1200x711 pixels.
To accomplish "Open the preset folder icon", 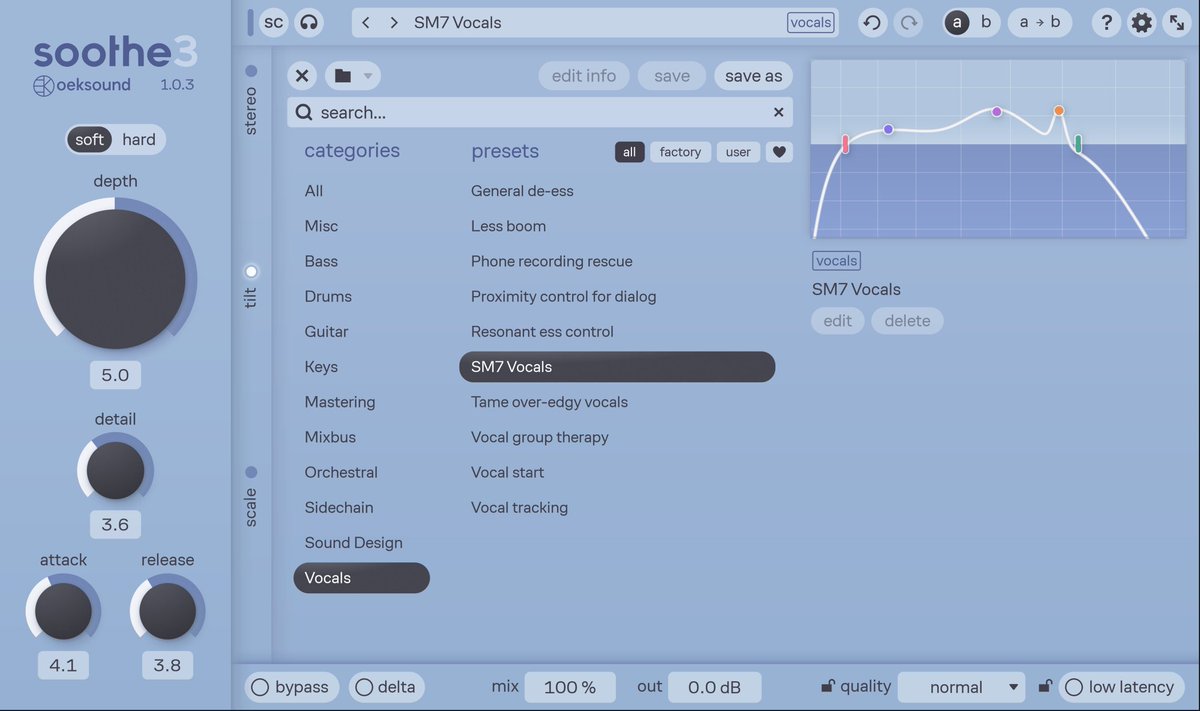I will (x=343, y=76).
